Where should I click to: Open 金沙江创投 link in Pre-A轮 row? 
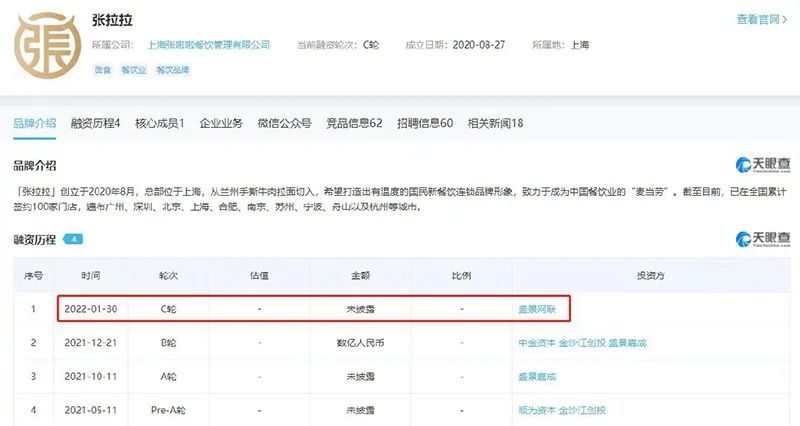pos(582,410)
